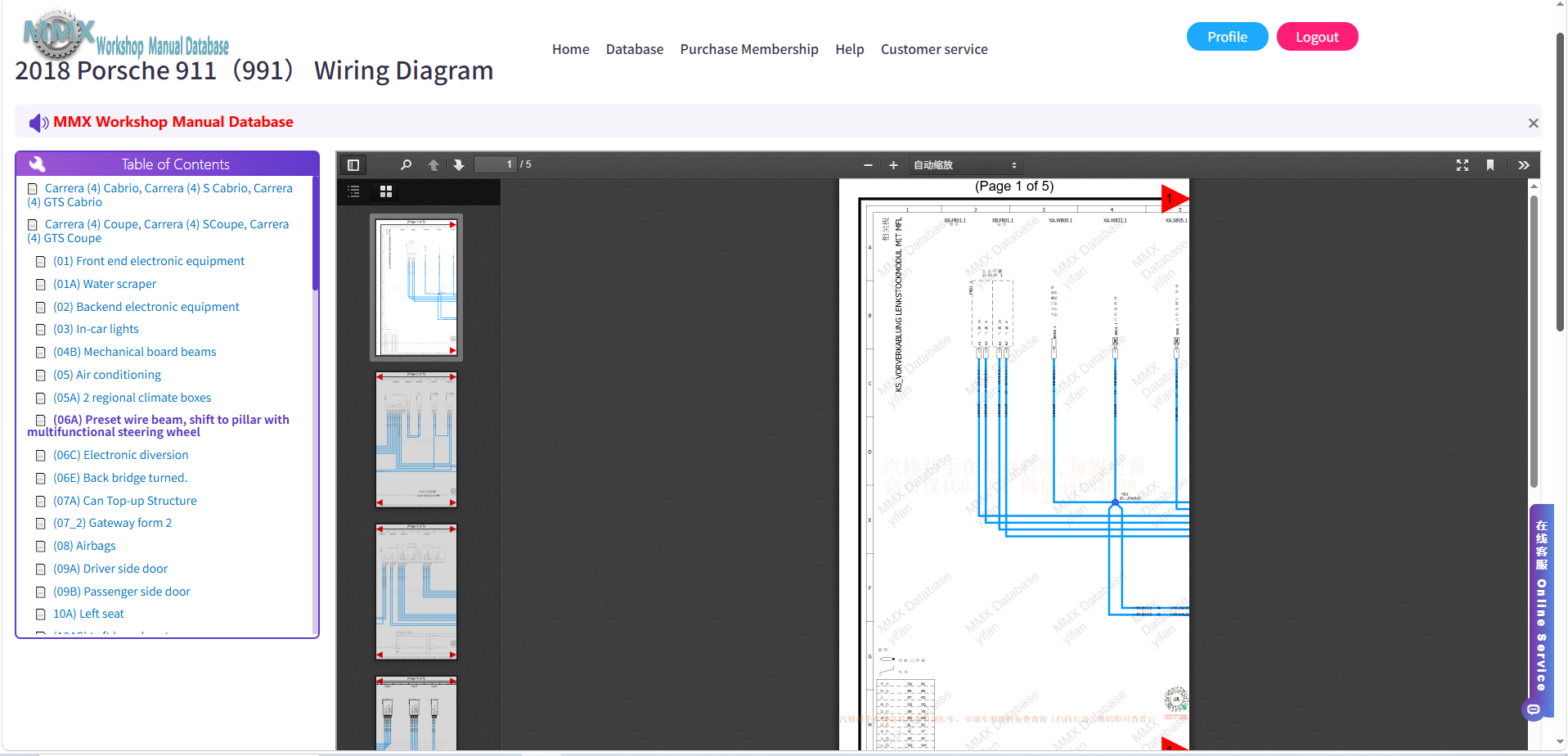Viewport: 1568px width, 756px height.
Task: Click the page icon beside 10A) Left seat
Action: 40,614
